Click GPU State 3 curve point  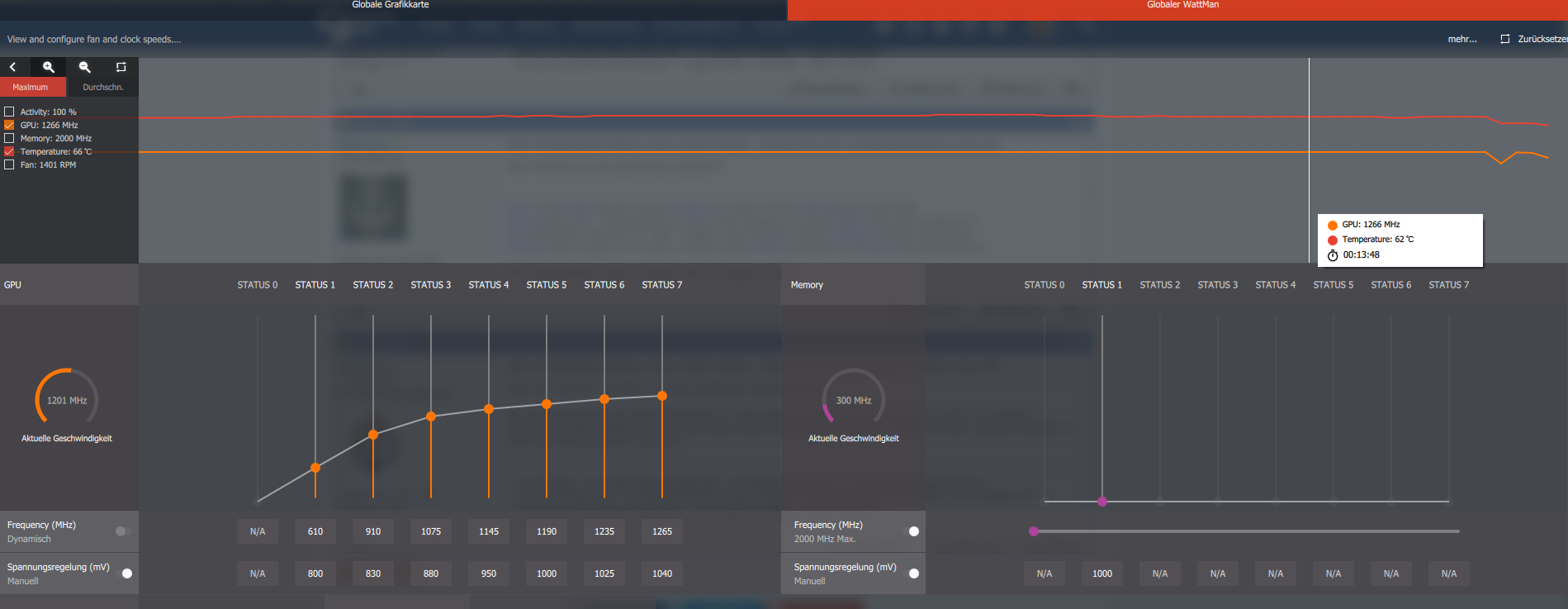point(431,416)
